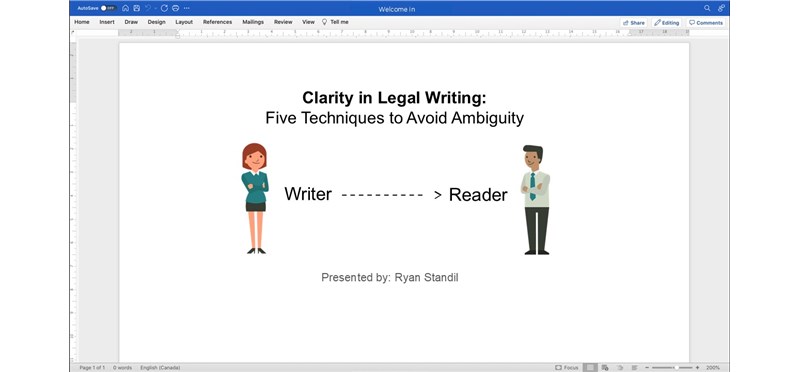
Task: Click the Home icon in title bar
Action: pyautogui.click(x=126, y=8)
